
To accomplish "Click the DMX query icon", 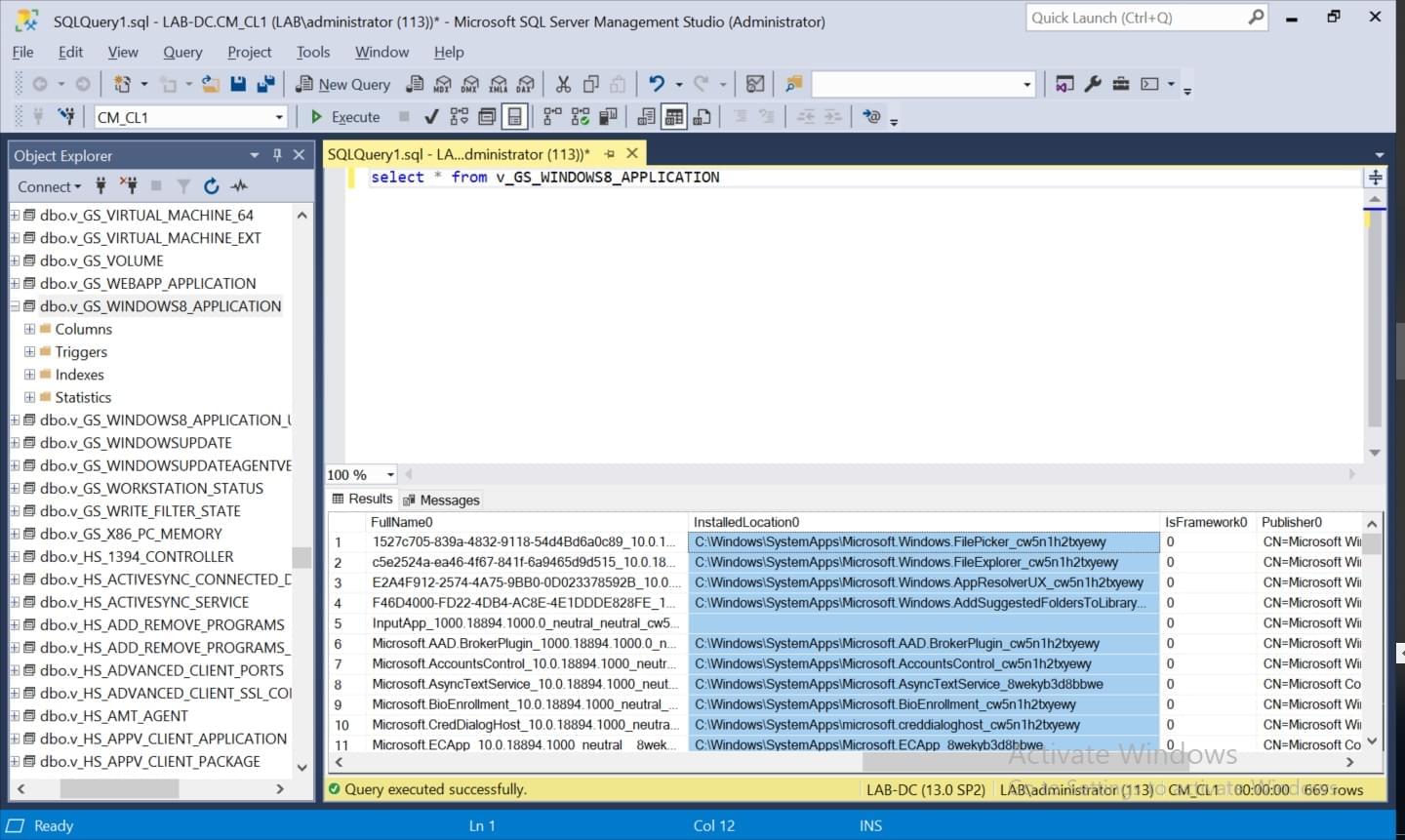I will tap(470, 85).
